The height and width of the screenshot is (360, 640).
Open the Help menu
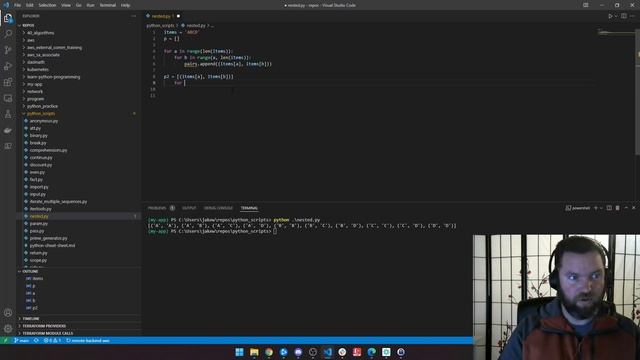tap(125, 5)
